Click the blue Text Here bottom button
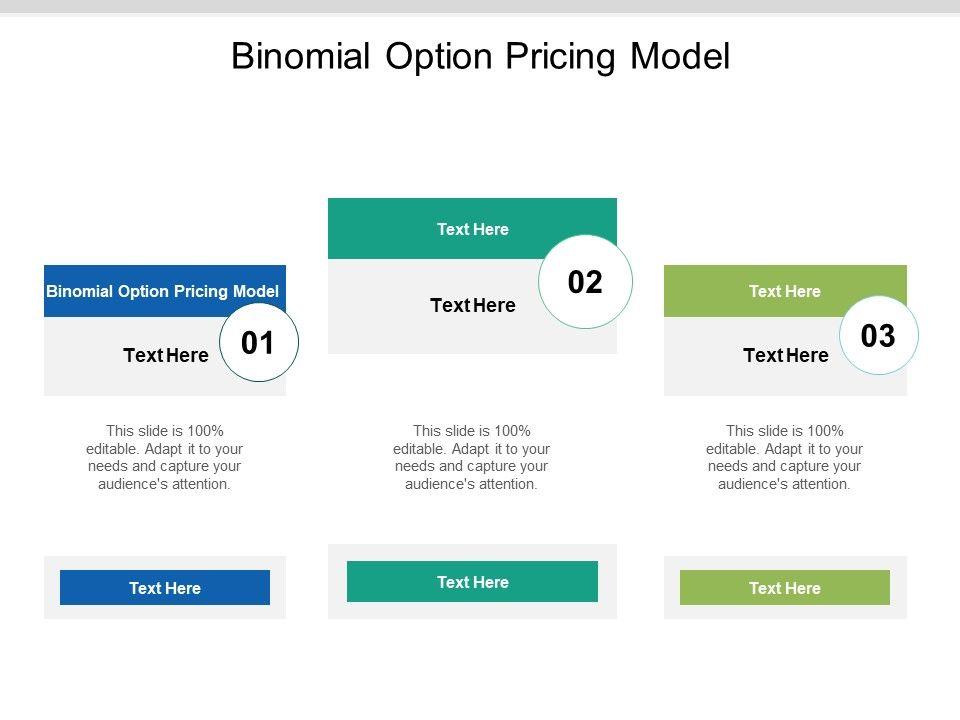Viewport: 960px width, 720px height. point(165,588)
